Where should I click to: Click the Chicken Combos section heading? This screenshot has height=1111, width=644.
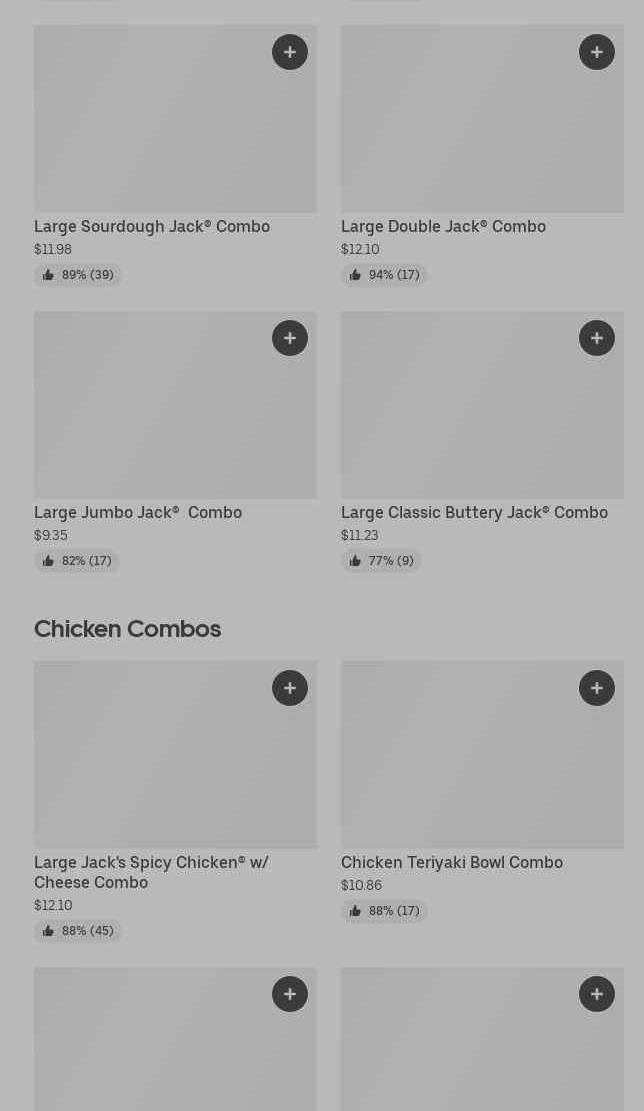pos(127,629)
